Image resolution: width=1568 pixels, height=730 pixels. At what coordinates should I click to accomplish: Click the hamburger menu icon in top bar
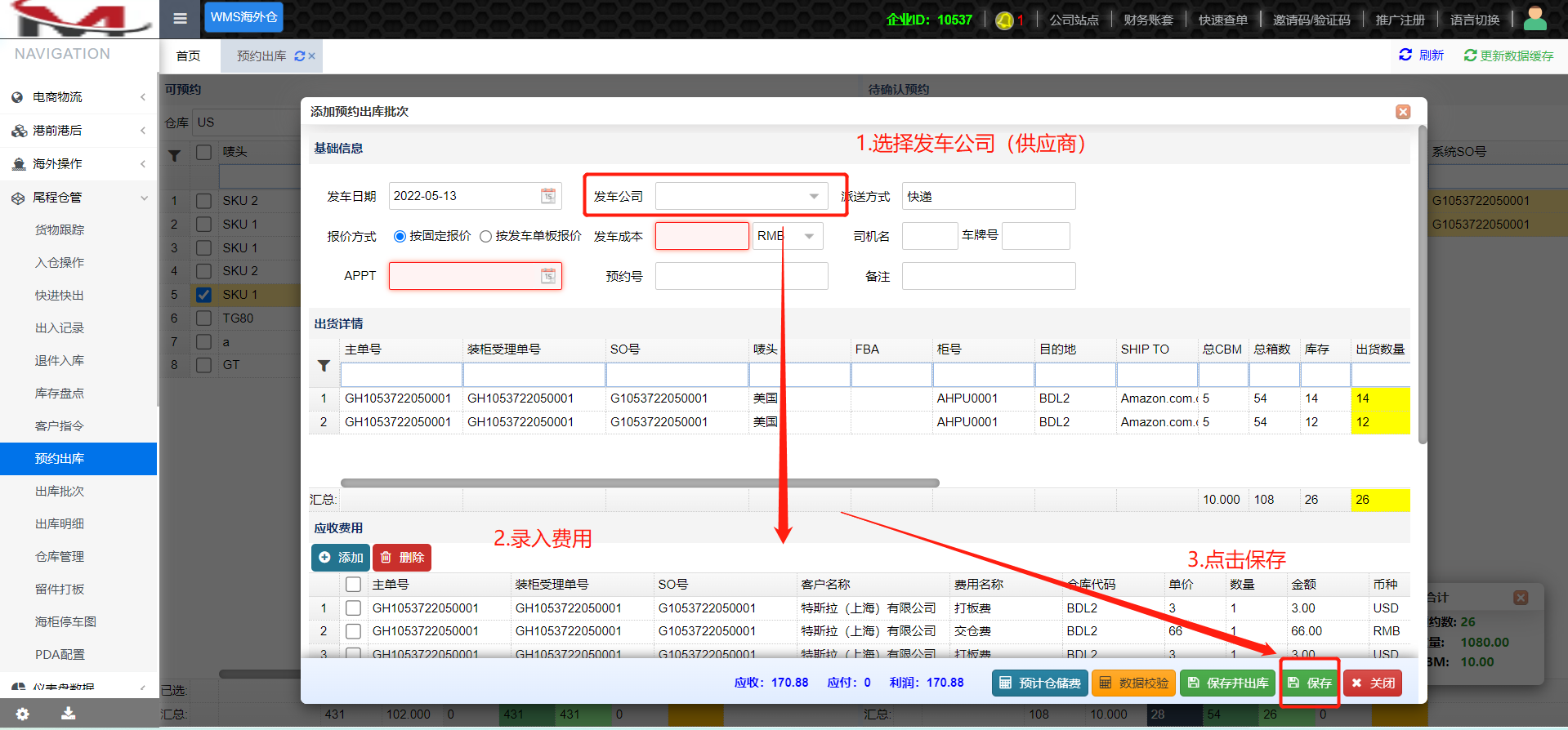pos(181,19)
